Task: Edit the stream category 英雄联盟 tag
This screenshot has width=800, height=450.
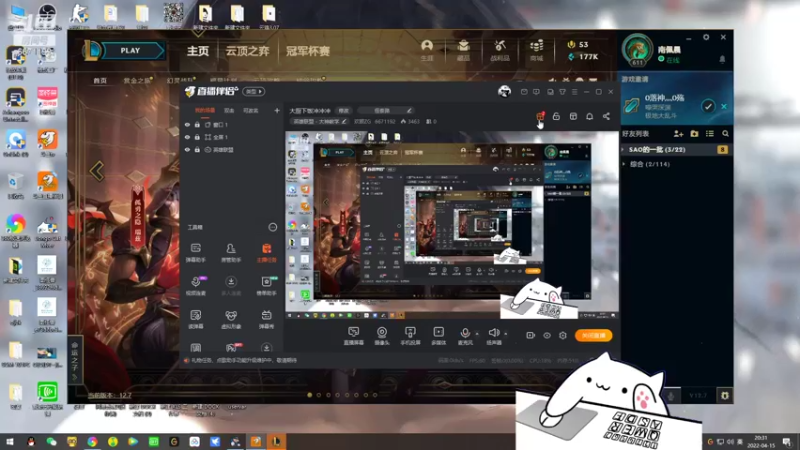Action: click(x=319, y=121)
